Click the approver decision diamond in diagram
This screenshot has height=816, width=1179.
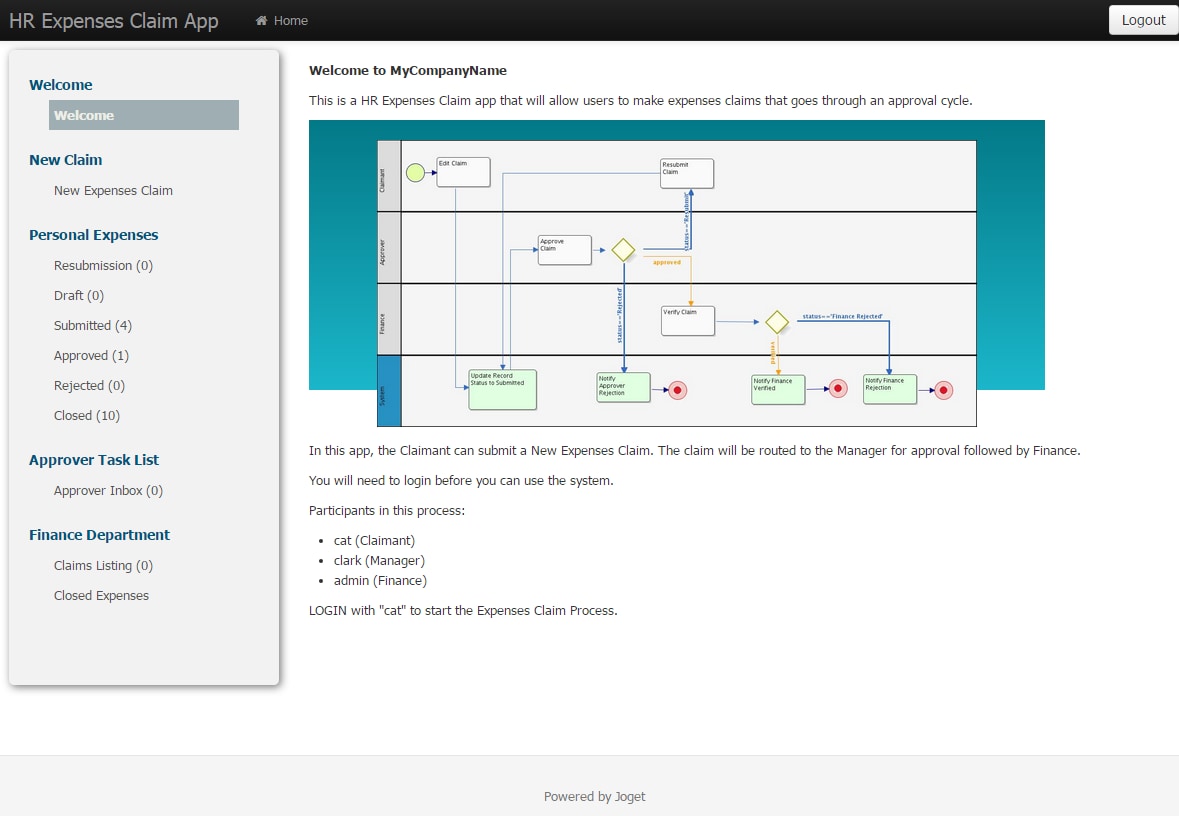click(x=623, y=250)
